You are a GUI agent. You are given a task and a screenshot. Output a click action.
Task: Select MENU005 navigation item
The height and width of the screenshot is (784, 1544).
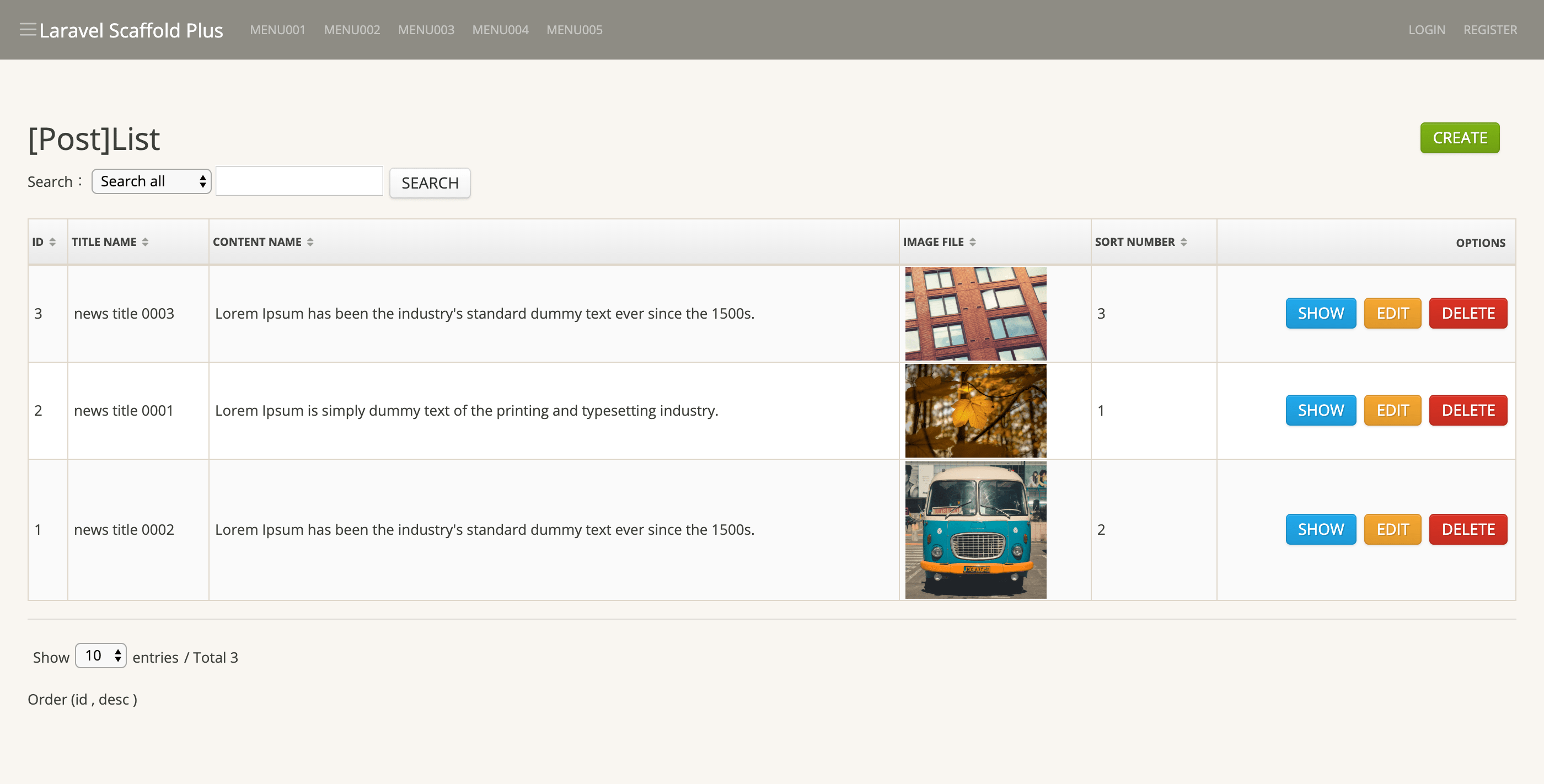(573, 29)
